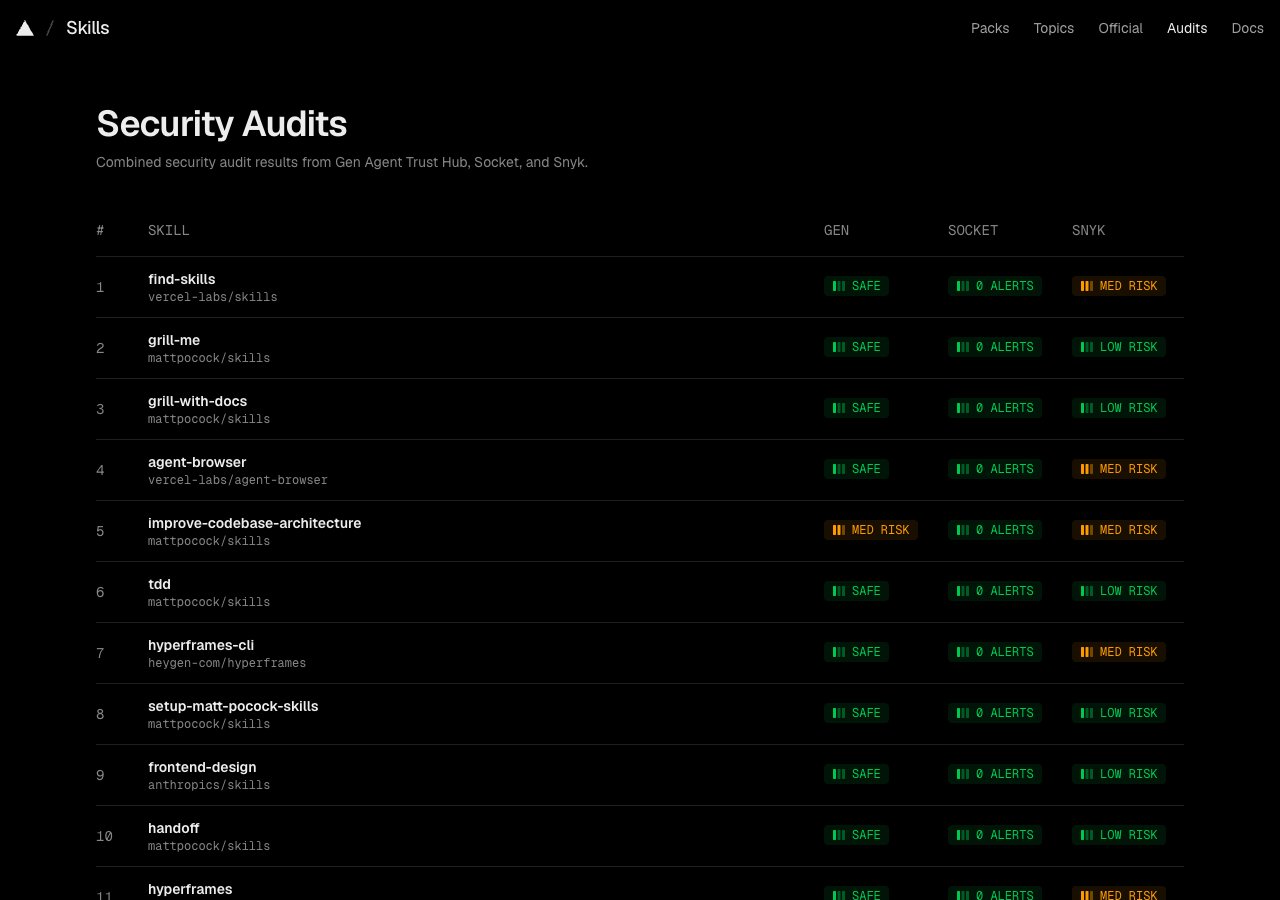Click setup-matt-pocock-skills Snyk LOW RISK badge
The image size is (1280, 900).
click(x=1119, y=713)
